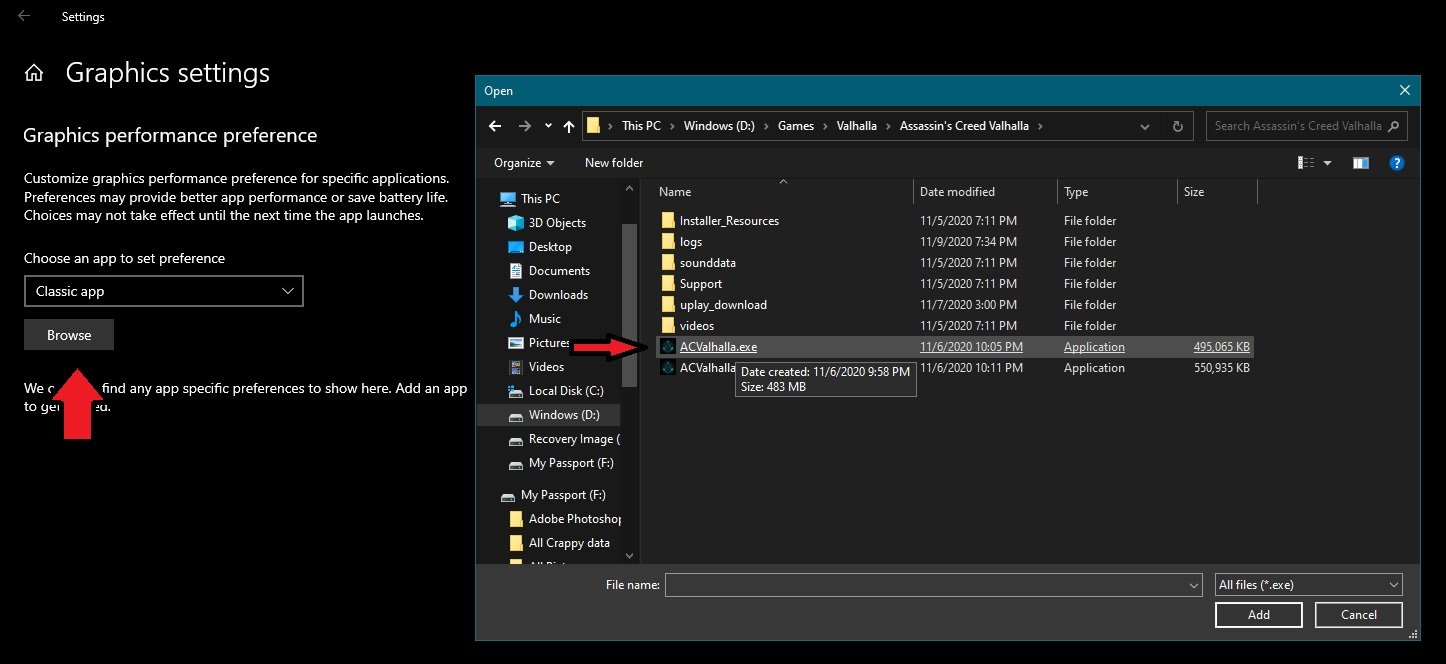
Task: Click the sounddata folder icon
Action: [x=668, y=263]
